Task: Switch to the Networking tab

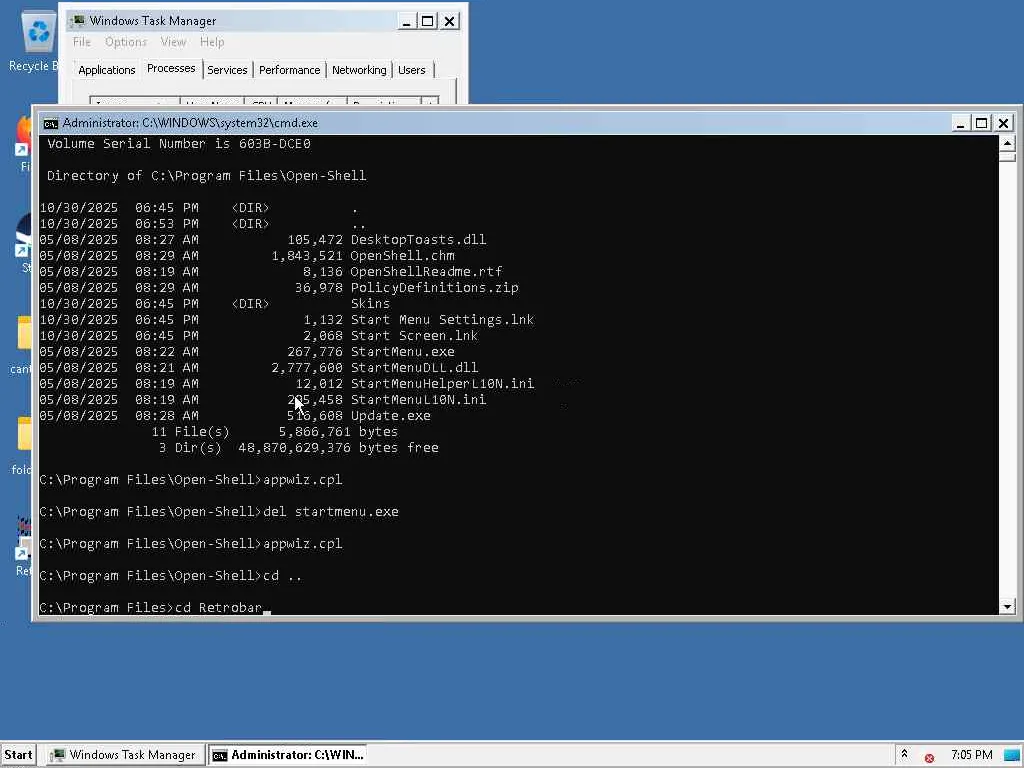Action: pos(359,70)
